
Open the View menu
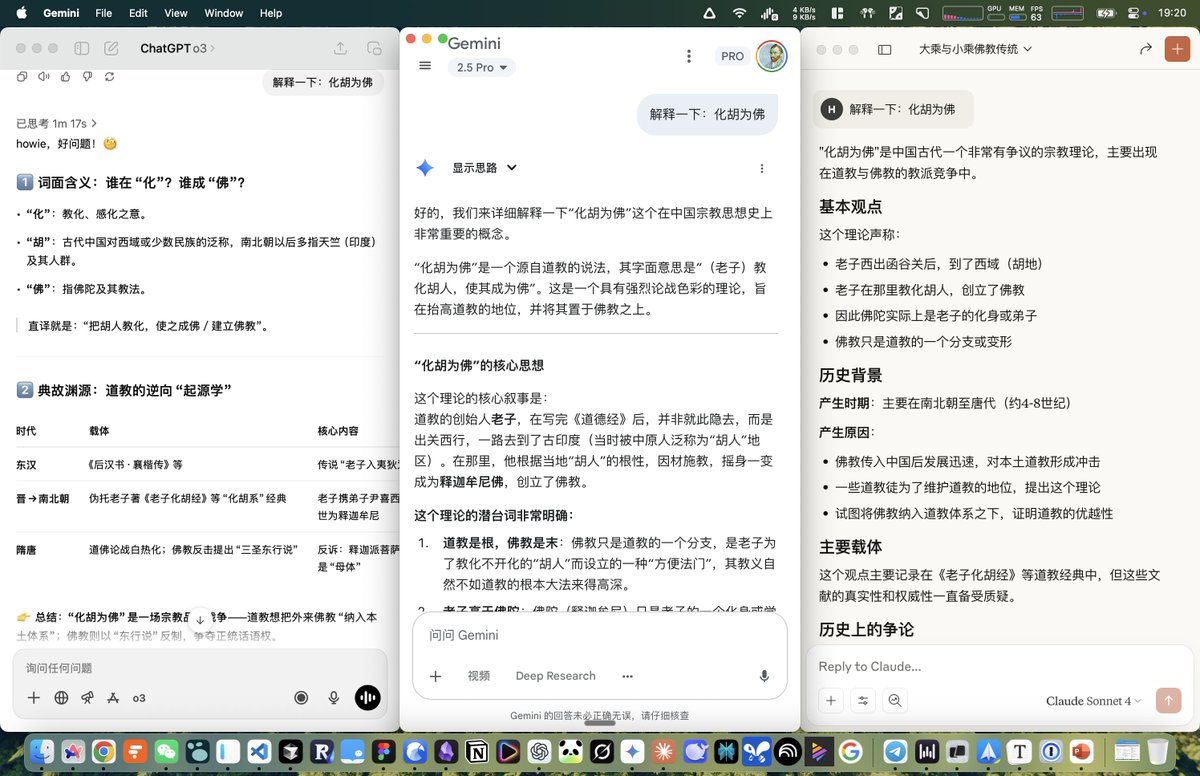click(176, 13)
